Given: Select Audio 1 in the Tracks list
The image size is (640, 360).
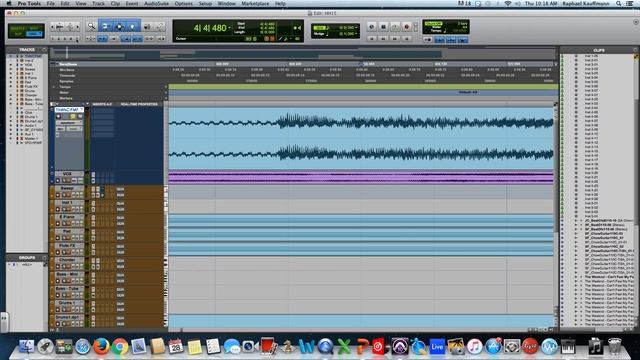Looking at the screenshot, I should pos(31,125).
